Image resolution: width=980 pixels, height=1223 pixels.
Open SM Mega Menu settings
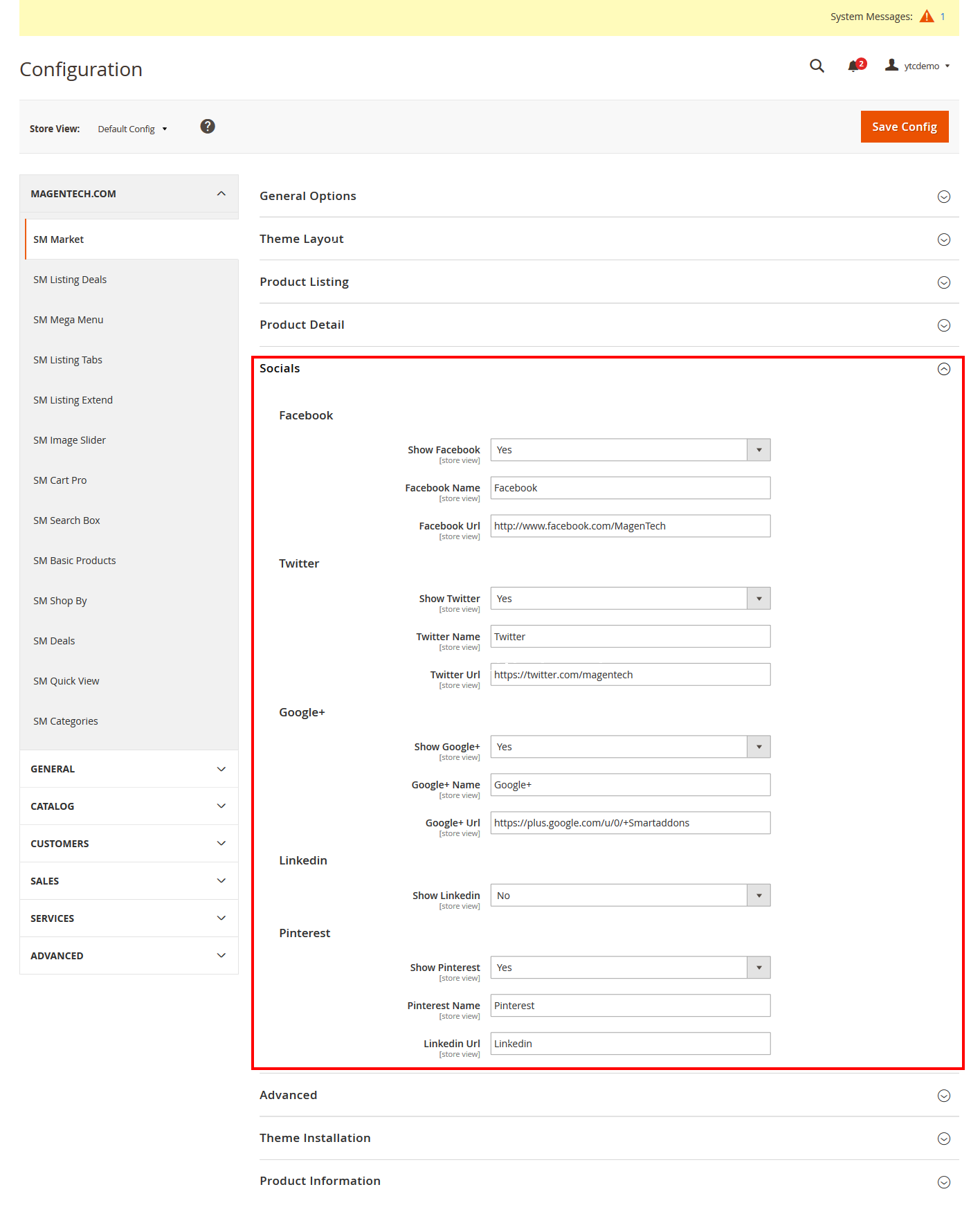pos(129,320)
